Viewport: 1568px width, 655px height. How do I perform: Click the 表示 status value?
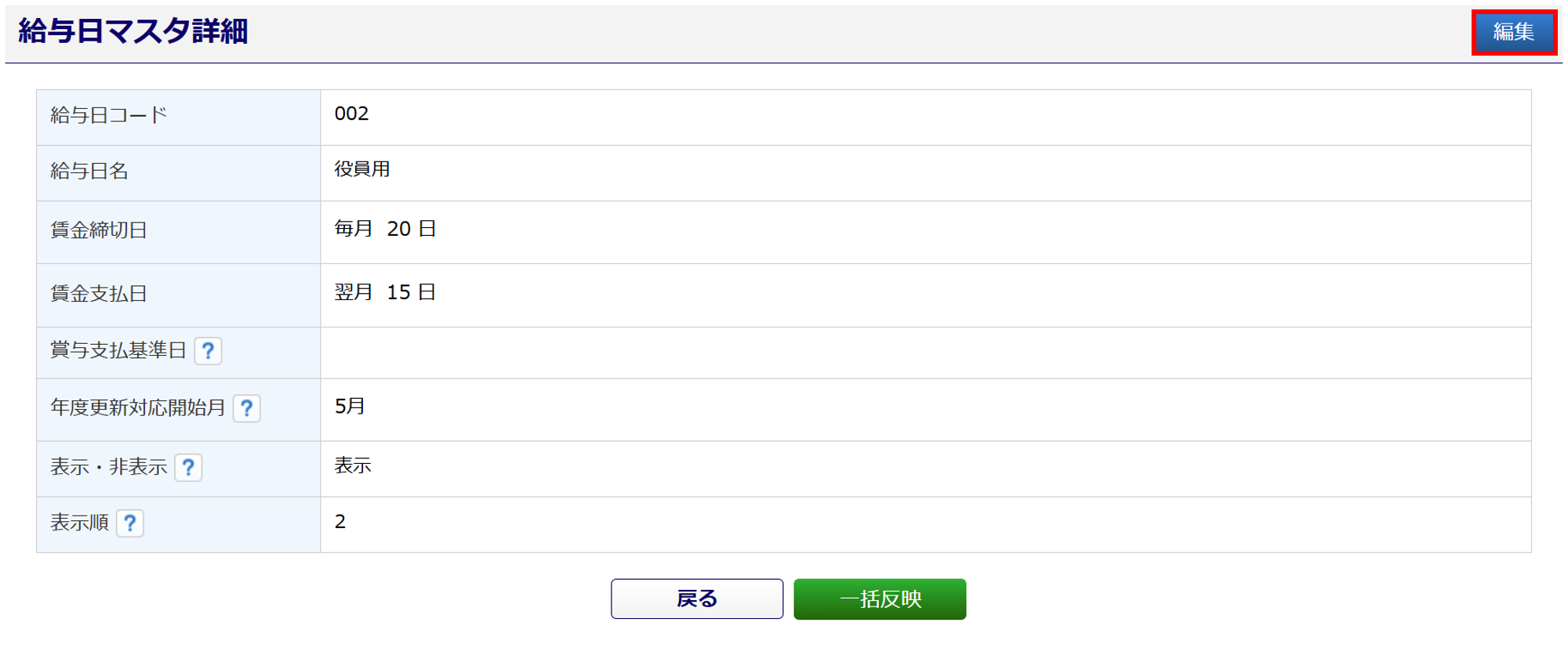point(353,466)
